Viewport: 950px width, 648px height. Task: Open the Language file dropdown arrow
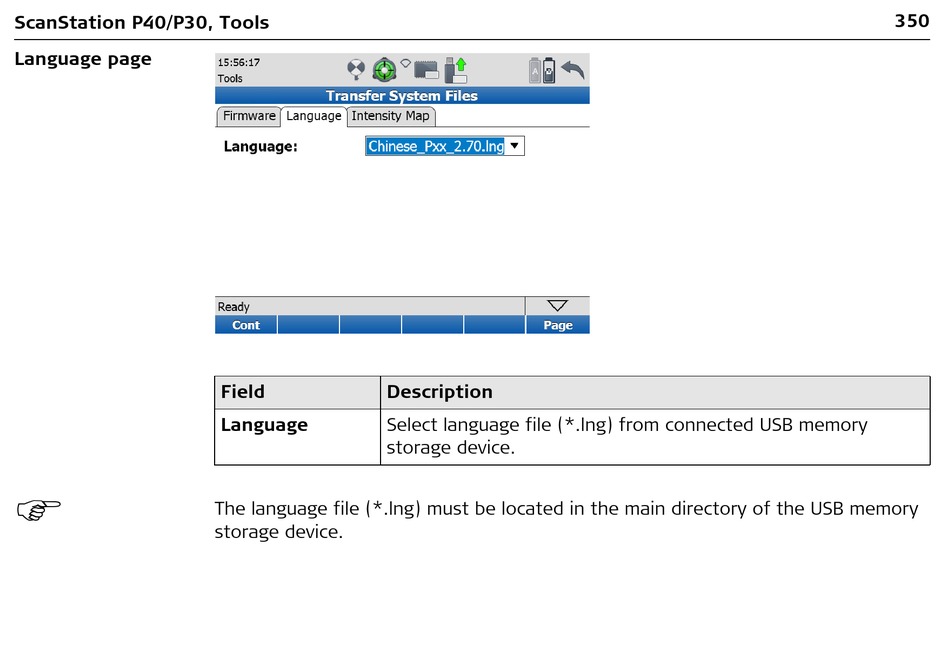514,146
